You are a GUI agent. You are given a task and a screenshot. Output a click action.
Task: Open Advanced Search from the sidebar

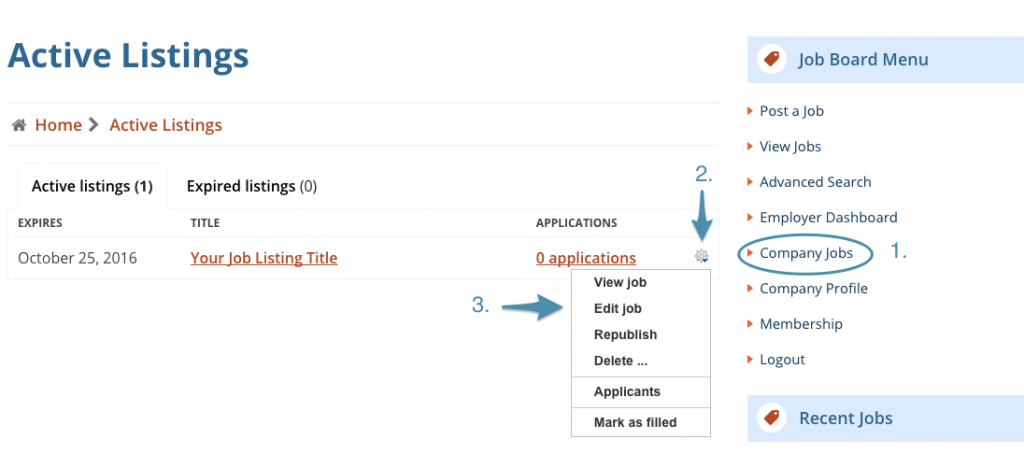pos(815,182)
